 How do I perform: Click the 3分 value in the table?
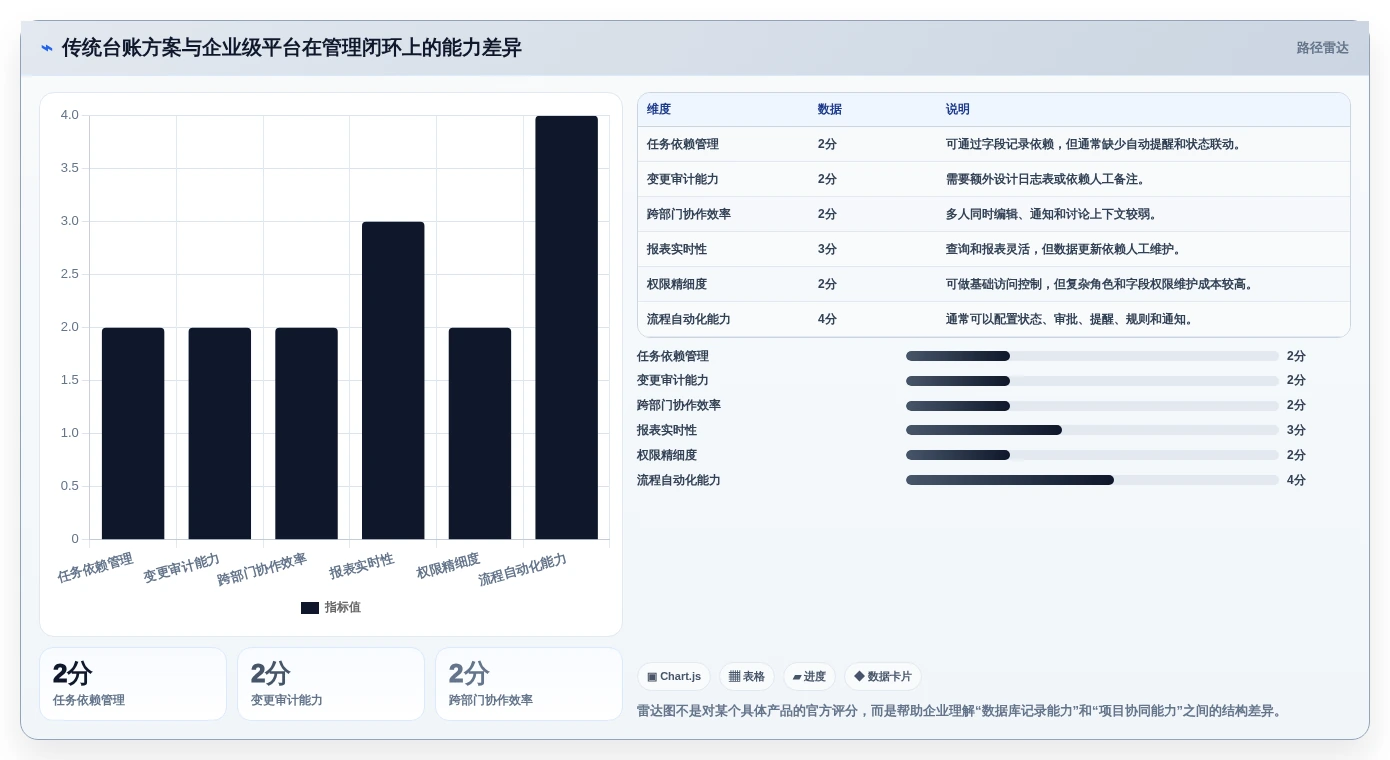pos(827,249)
